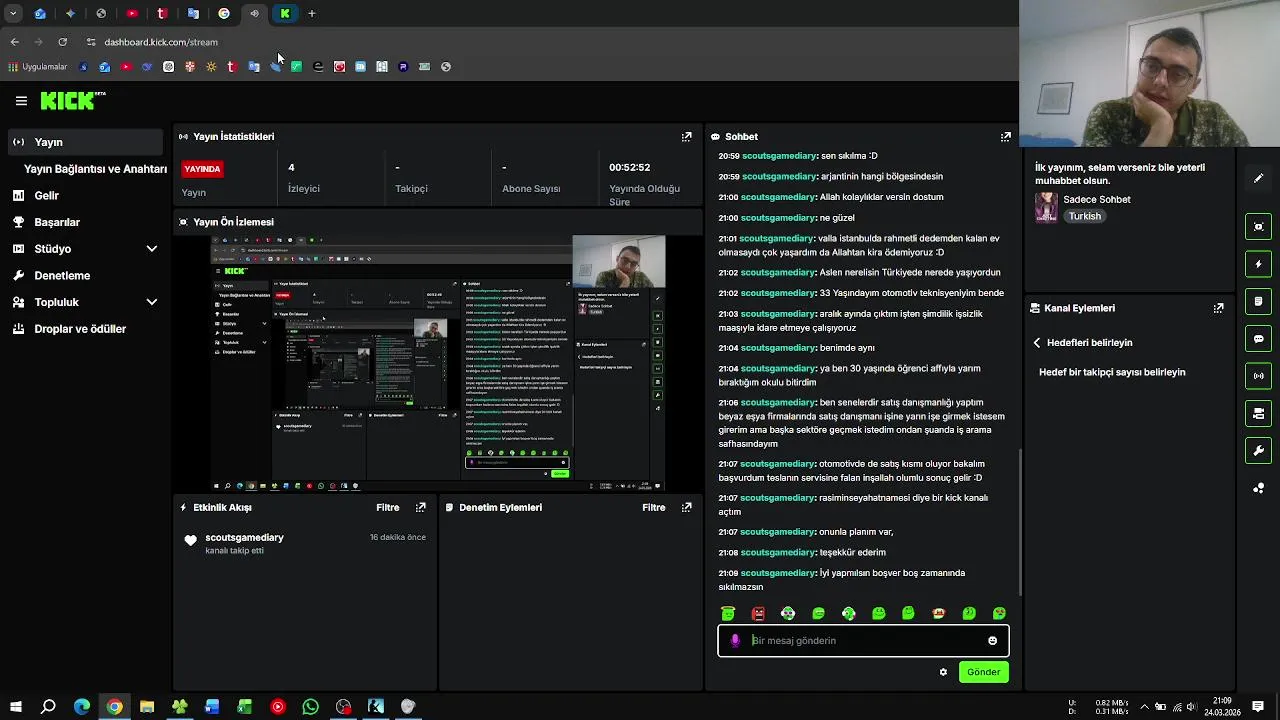The height and width of the screenshot is (720, 1280).
Task: Open Windows Start menu
Action: (15, 707)
